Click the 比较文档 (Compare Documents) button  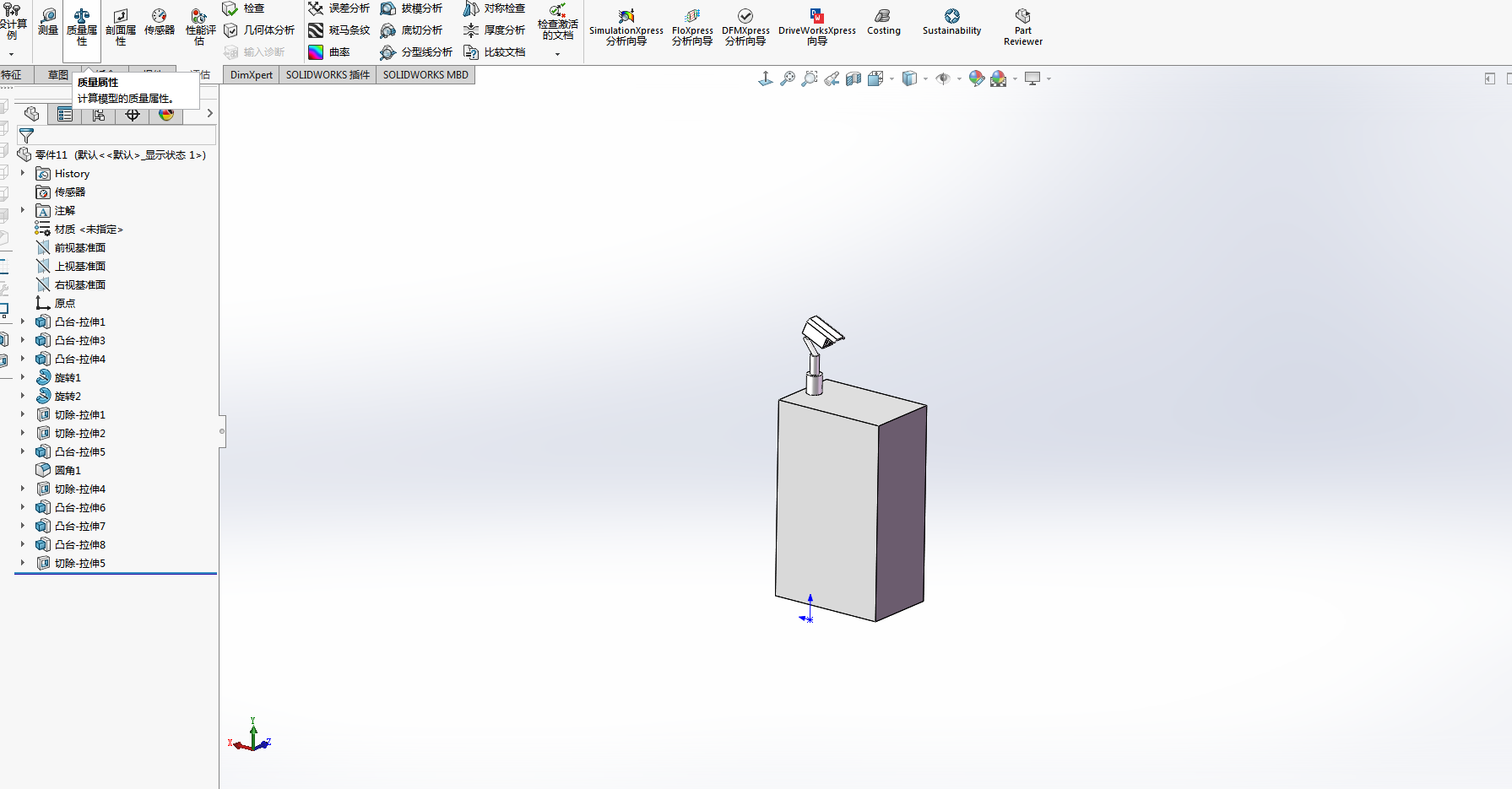pyautogui.click(x=495, y=52)
